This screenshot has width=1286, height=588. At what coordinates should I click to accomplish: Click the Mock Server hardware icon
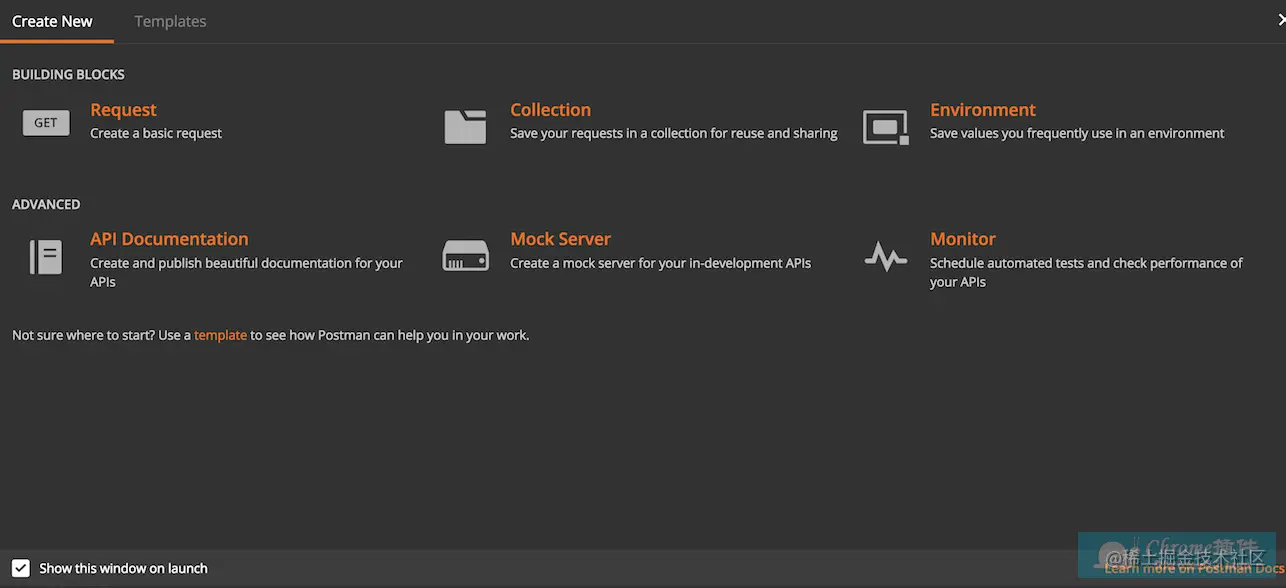click(x=465, y=256)
